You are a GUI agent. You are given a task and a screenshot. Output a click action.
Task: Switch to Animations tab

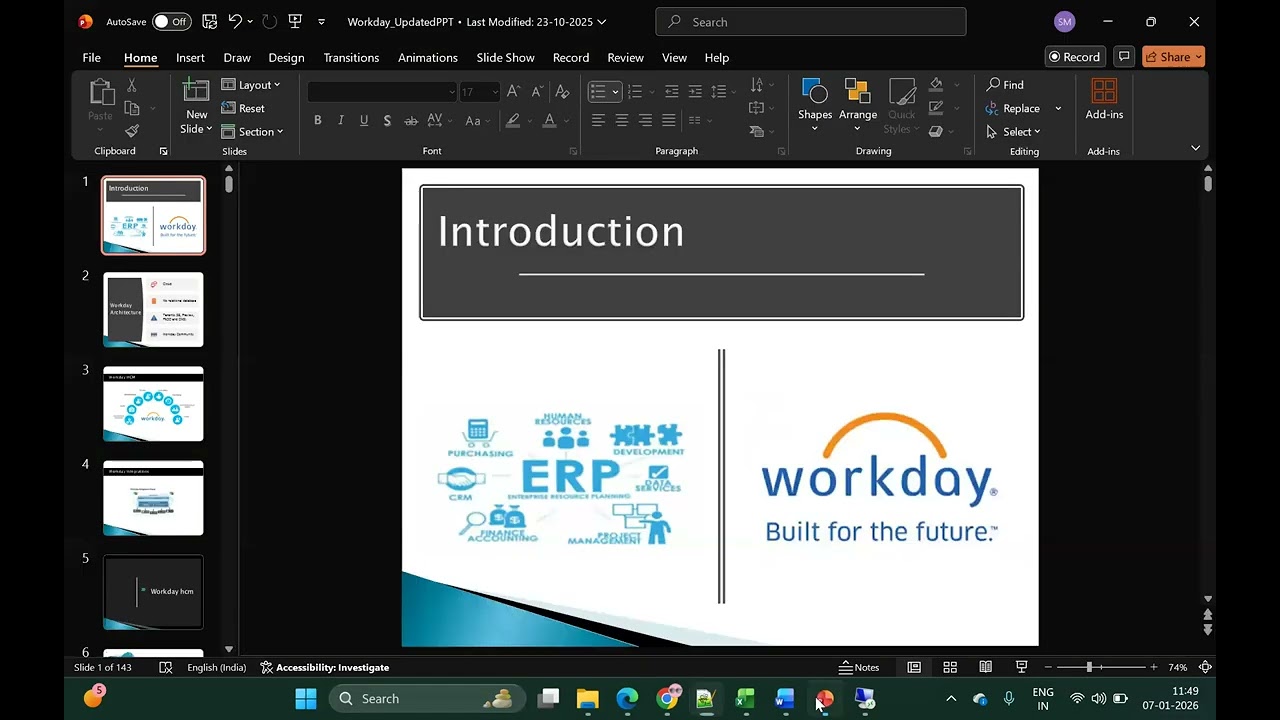pos(428,57)
